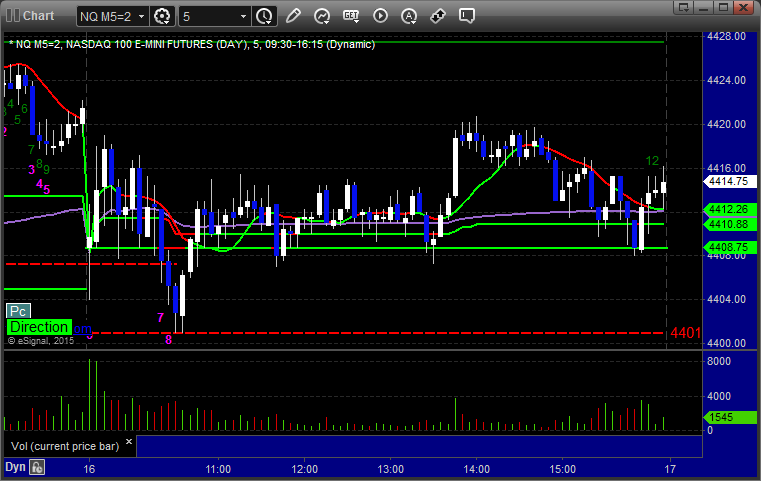Click the Dyn label in bottom bar
This screenshot has height=481, width=761.
click(x=15, y=467)
